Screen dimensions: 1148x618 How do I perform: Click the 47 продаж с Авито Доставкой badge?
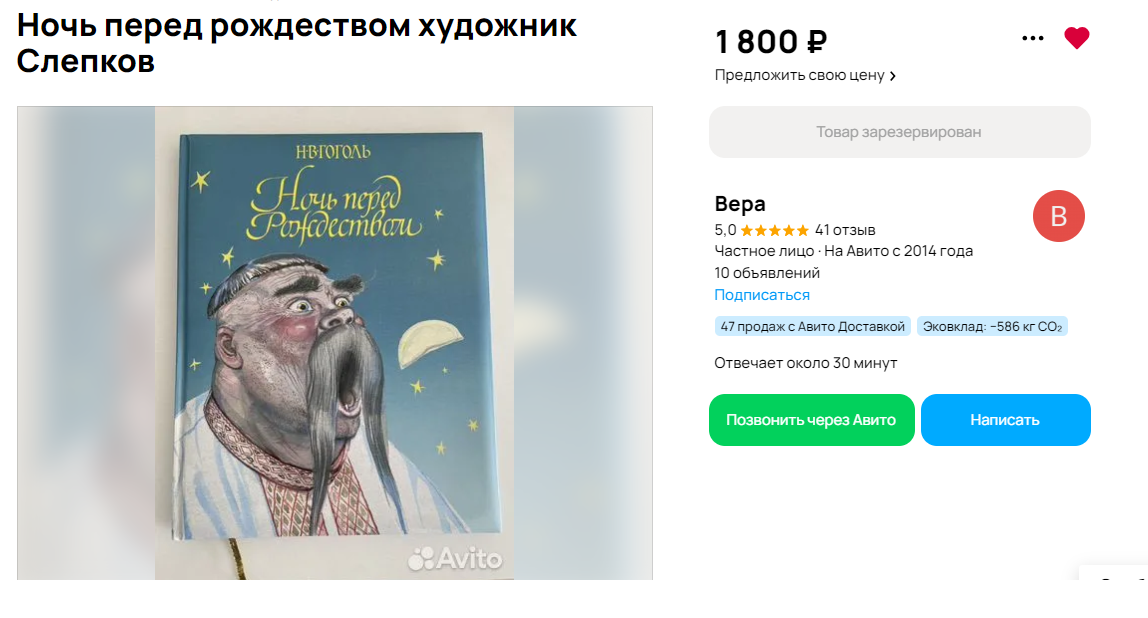pyautogui.click(x=812, y=327)
